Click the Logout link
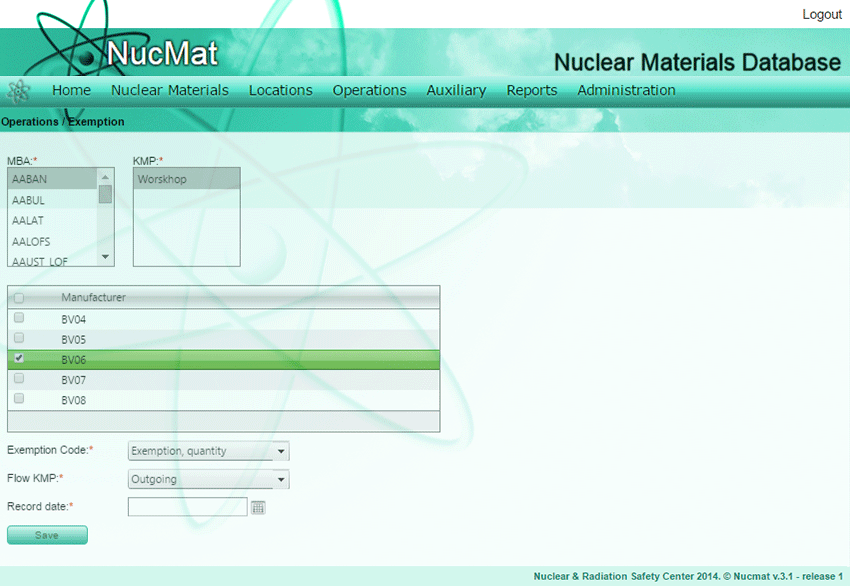 click(821, 14)
